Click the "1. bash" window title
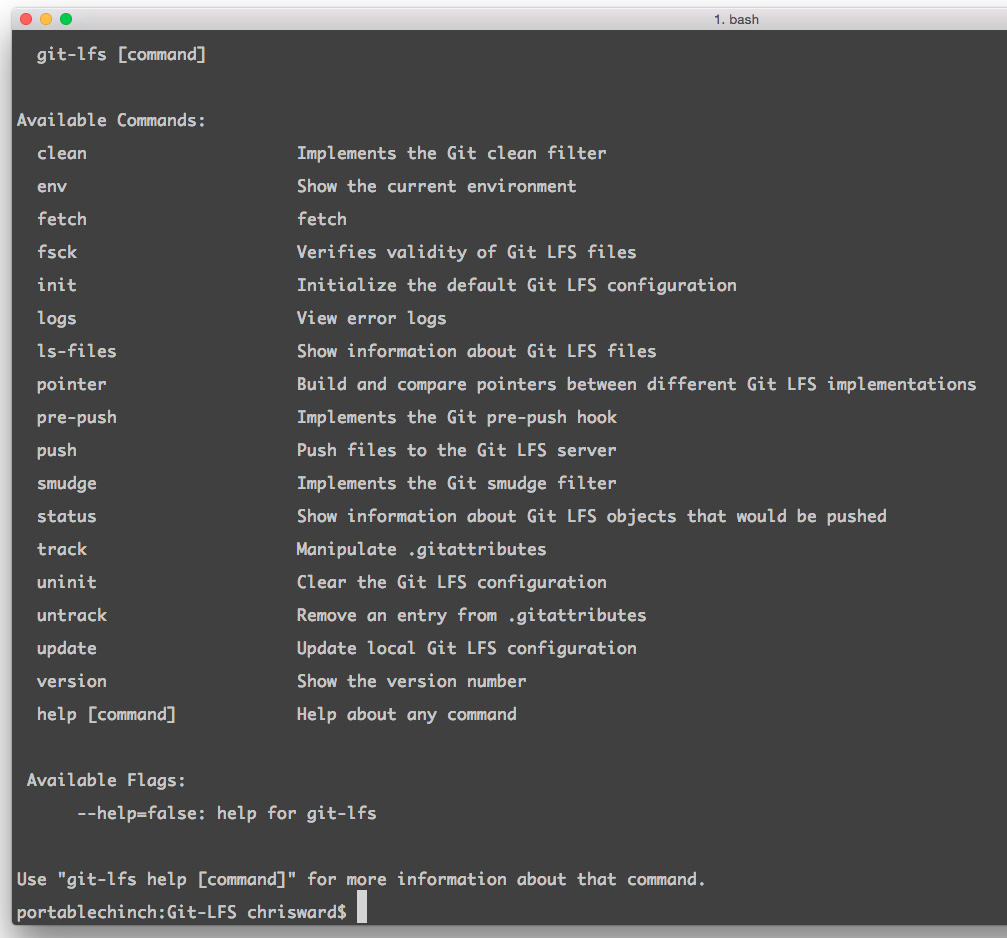 pos(736,19)
